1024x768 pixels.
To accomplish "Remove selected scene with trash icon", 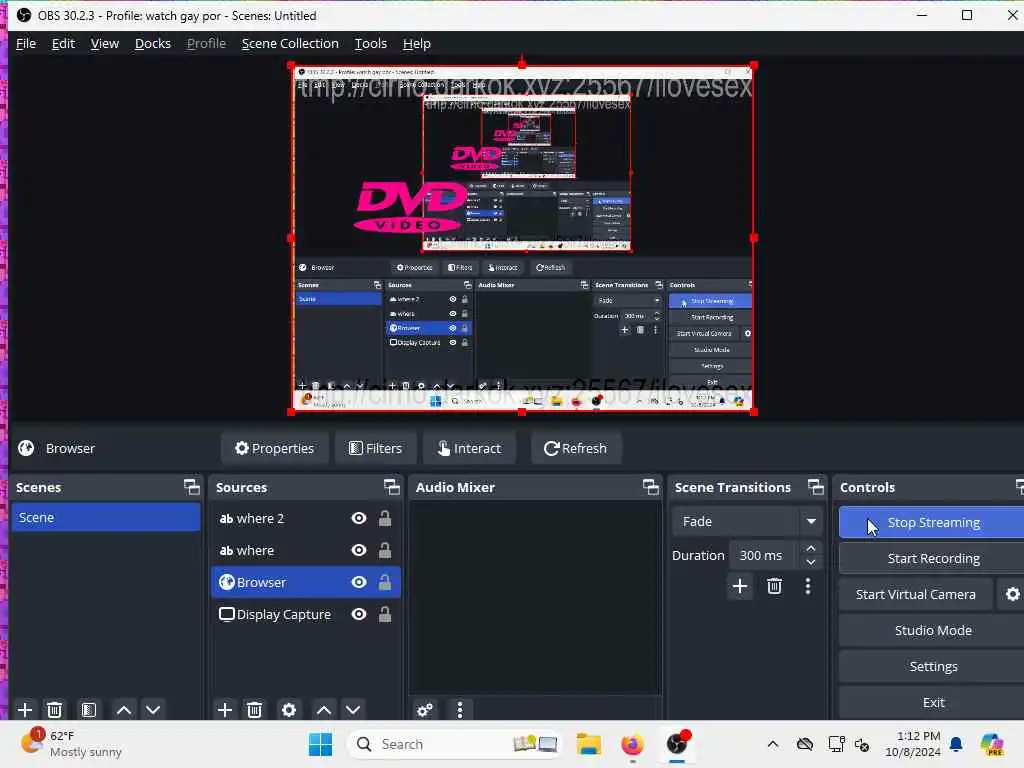I will pyautogui.click(x=55, y=709).
